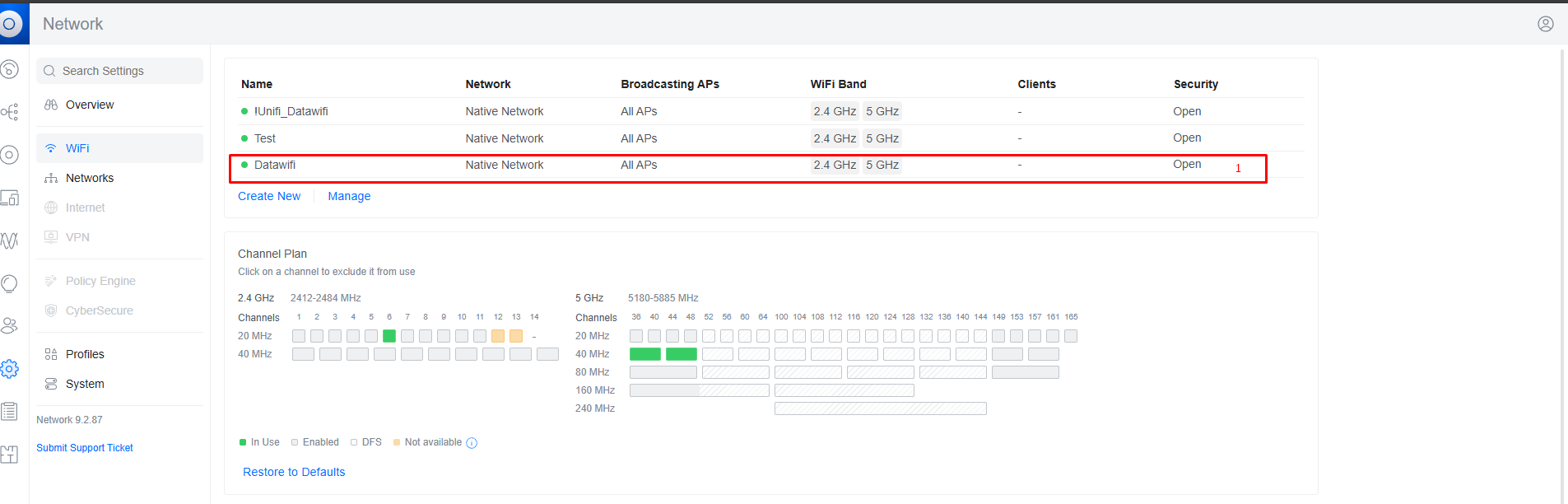
Task: Toggle 2.4 GHz 20 MHz channel 6
Action: pos(389,336)
